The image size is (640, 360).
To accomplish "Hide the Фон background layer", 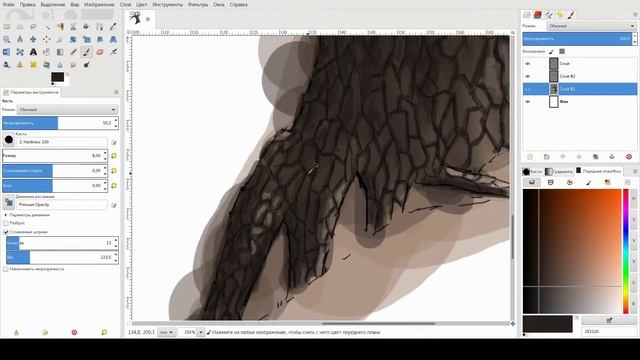I will pyautogui.click(x=527, y=102).
